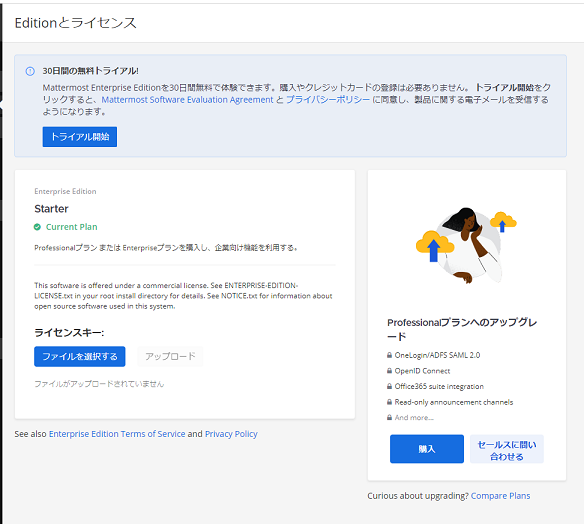The height and width of the screenshot is (524, 584).
Task: Click lock icon beside Office365 suite integration
Action: pyautogui.click(x=389, y=386)
